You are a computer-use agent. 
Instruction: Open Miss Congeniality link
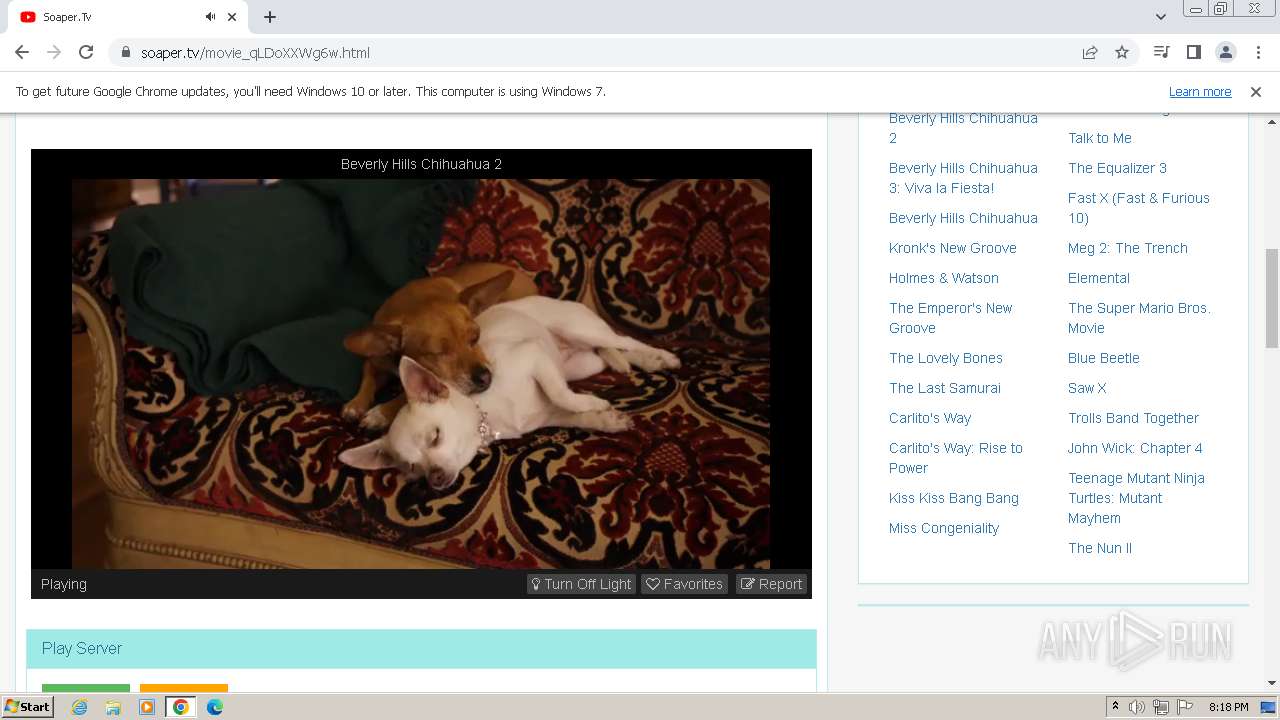tap(944, 528)
